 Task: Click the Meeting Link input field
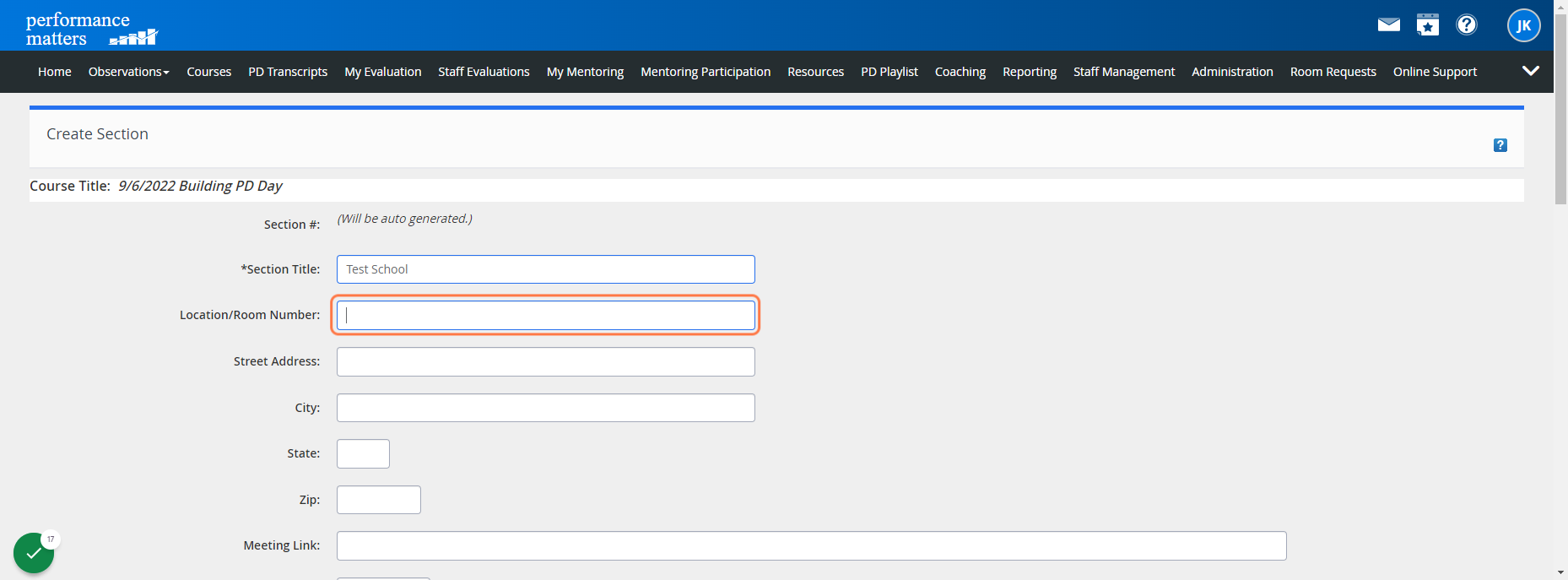(x=812, y=545)
